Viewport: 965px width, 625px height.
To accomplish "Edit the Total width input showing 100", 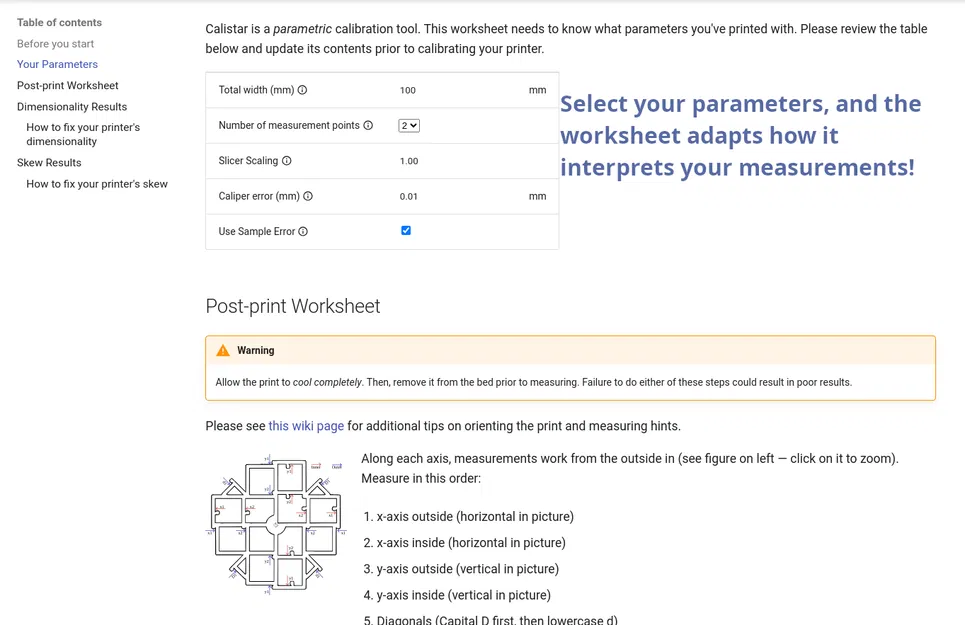I will click(x=407, y=90).
